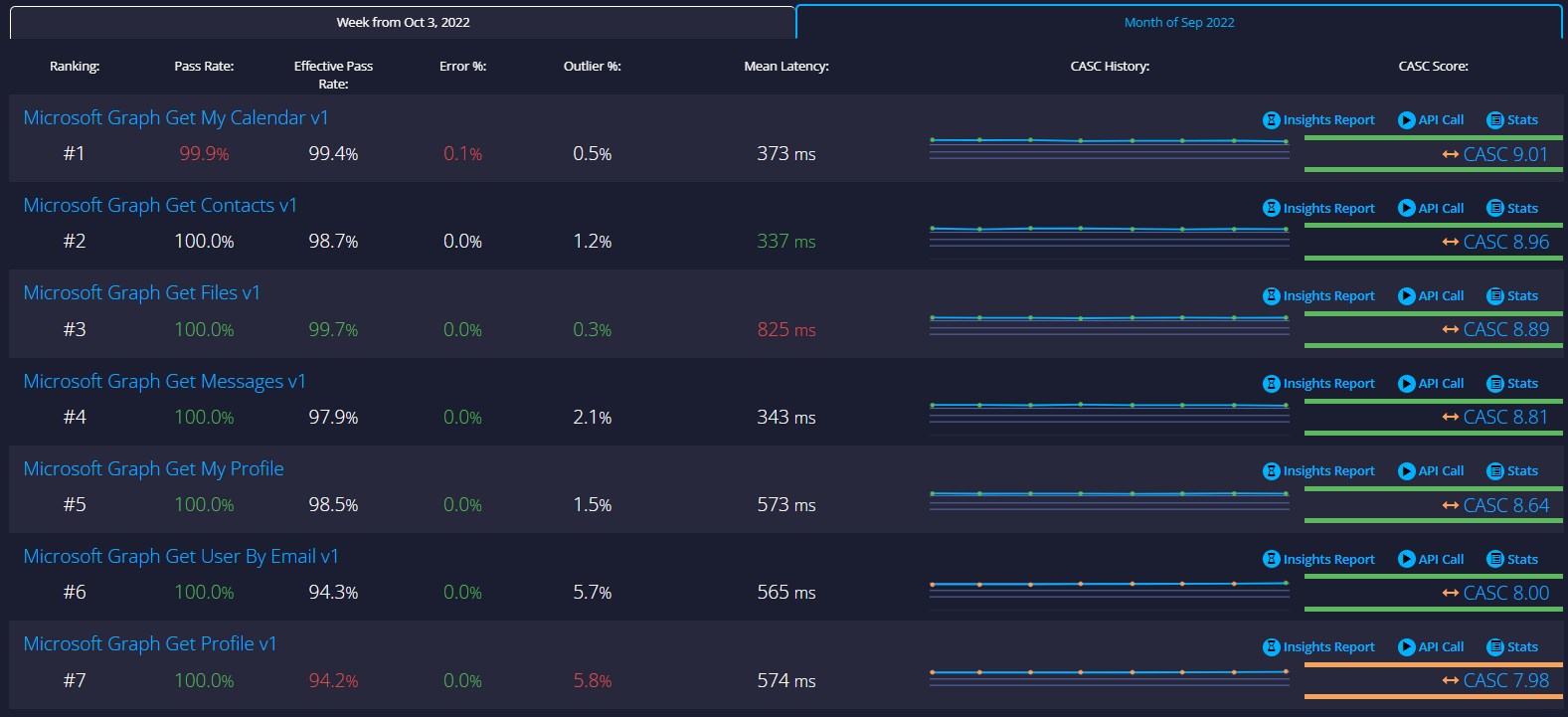Click API Call icon for Get My Calendar
This screenshot has height=717, width=1568.
1406,120
